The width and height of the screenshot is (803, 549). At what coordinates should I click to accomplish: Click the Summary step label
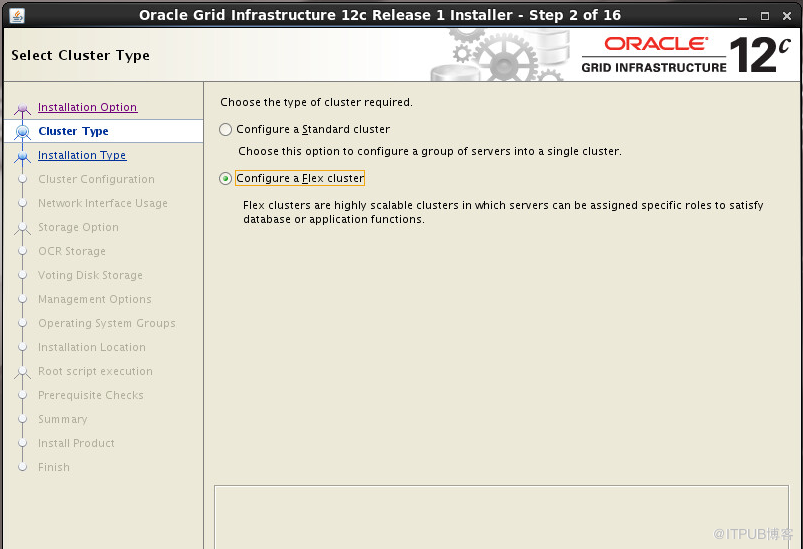[x=62, y=419]
